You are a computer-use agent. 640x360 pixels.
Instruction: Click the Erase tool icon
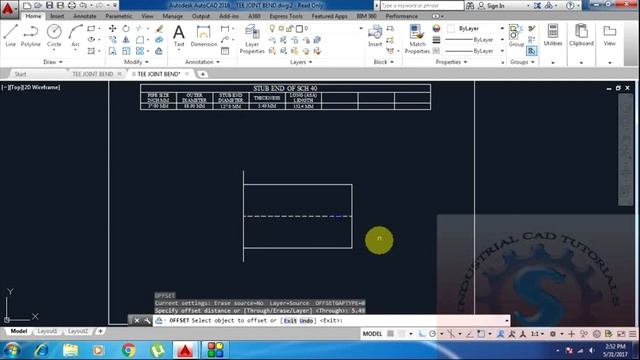(x=159, y=29)
